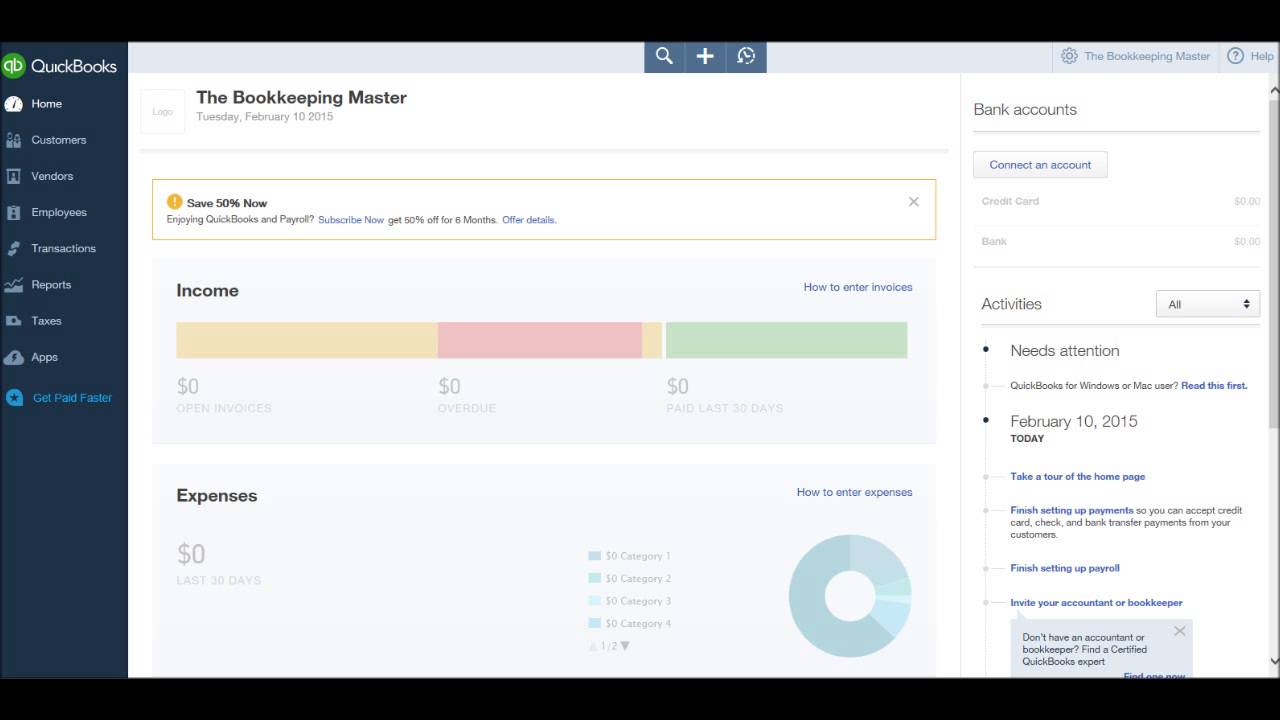Open How to enter expenses link
The width and height of the screenshot is (1280, 720).
coord(854,492)
